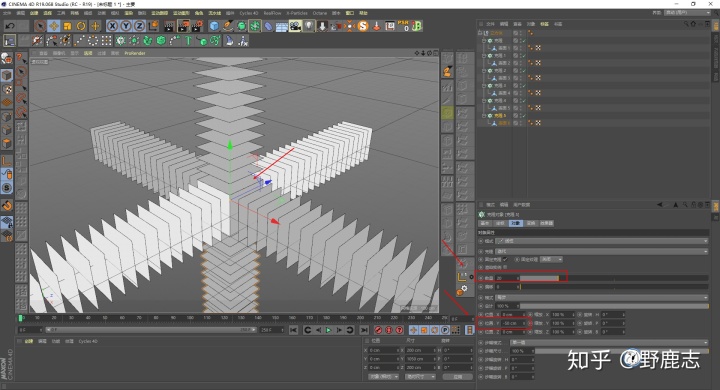Collapse the first 克隆 tree node
This screenshot has height=390, width=720.
point(484,40)
